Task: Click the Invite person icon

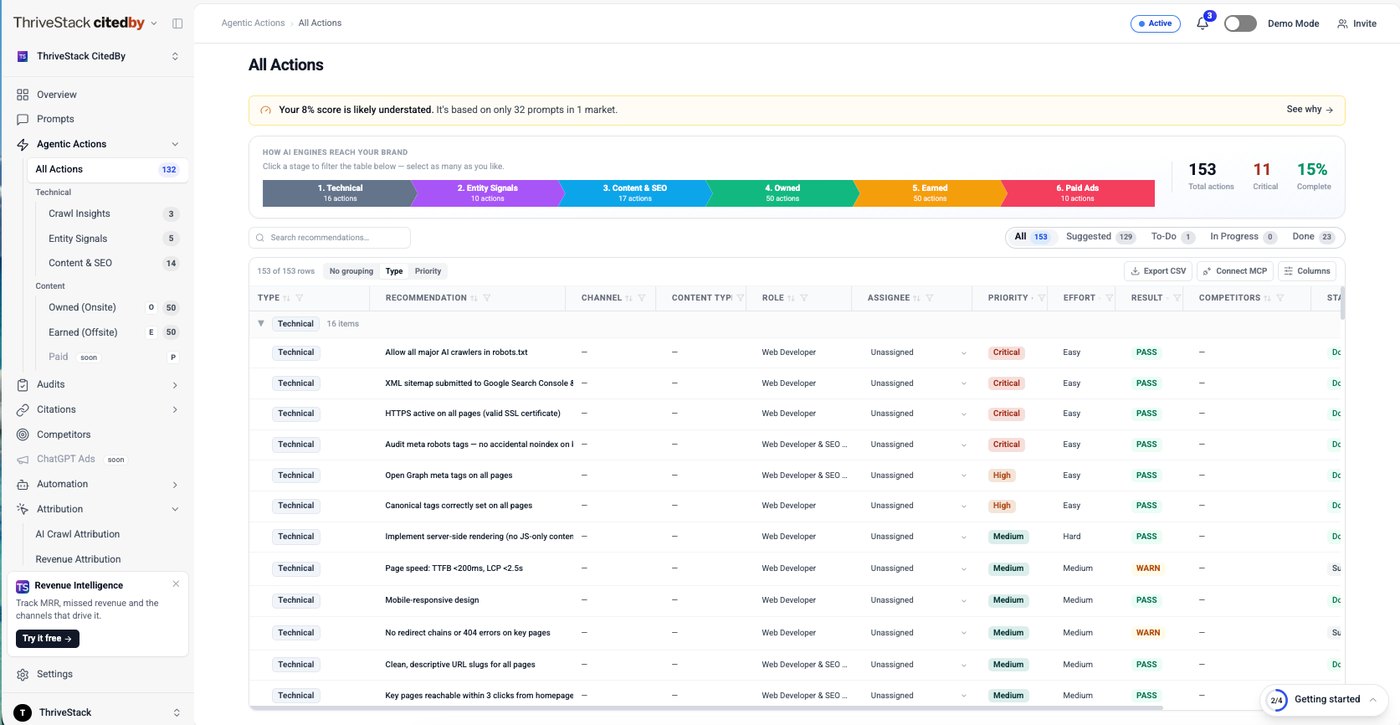Action: 1342,24
